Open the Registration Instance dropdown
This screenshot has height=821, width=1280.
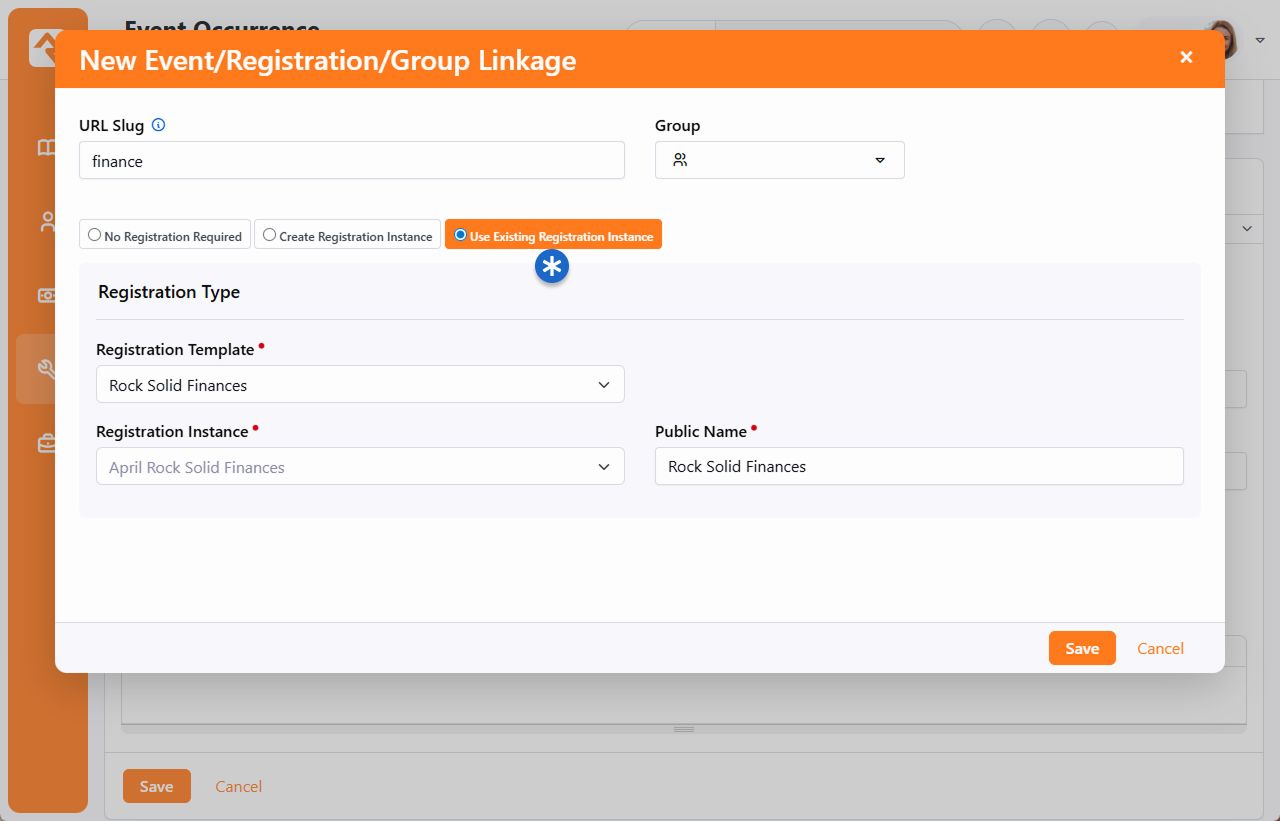click(x=360, y=467)
